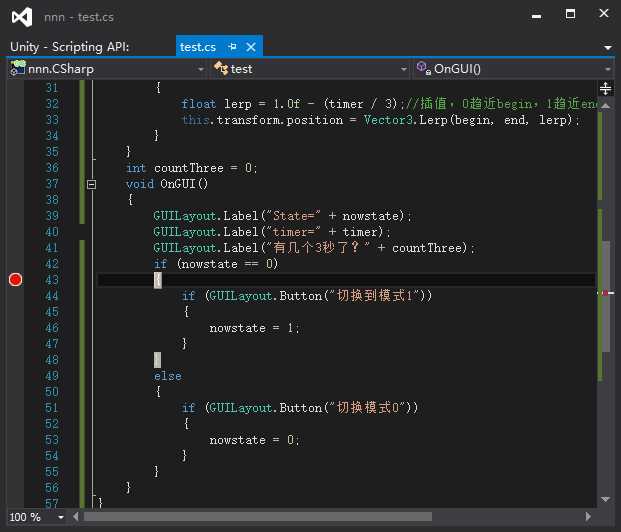621x532 pixels.
Task: Click the 'else' keyword on line 49
Action: coord(168,376)
